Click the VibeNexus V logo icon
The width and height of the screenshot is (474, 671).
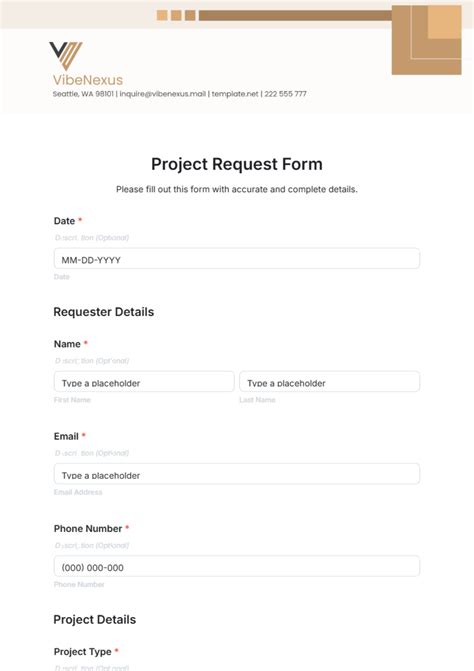coord(65,56)
